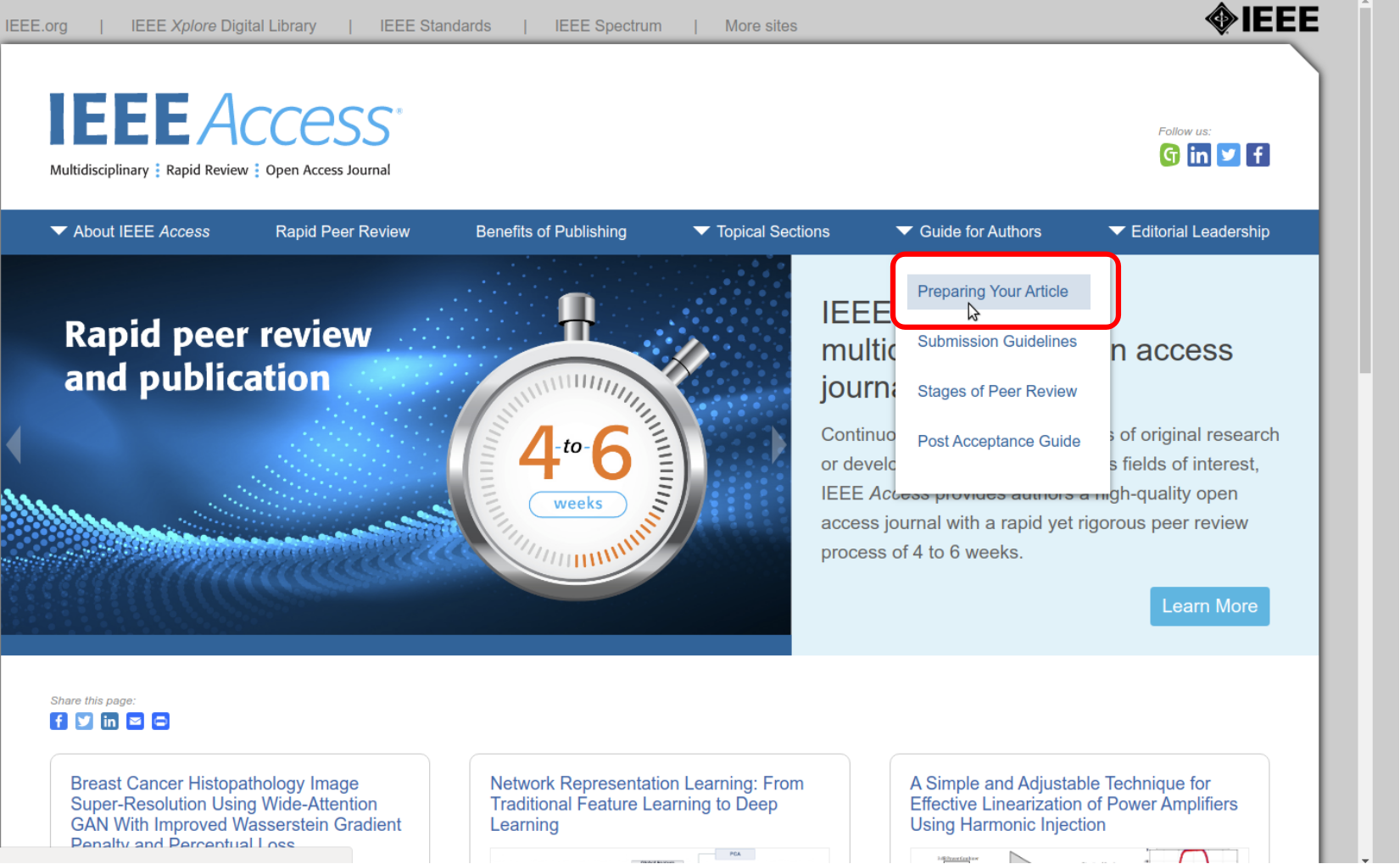The height and width of the screenshot is (864, 1400).
Task: Open the Guide for Authors menu
Action: click(x=969, y=231)
